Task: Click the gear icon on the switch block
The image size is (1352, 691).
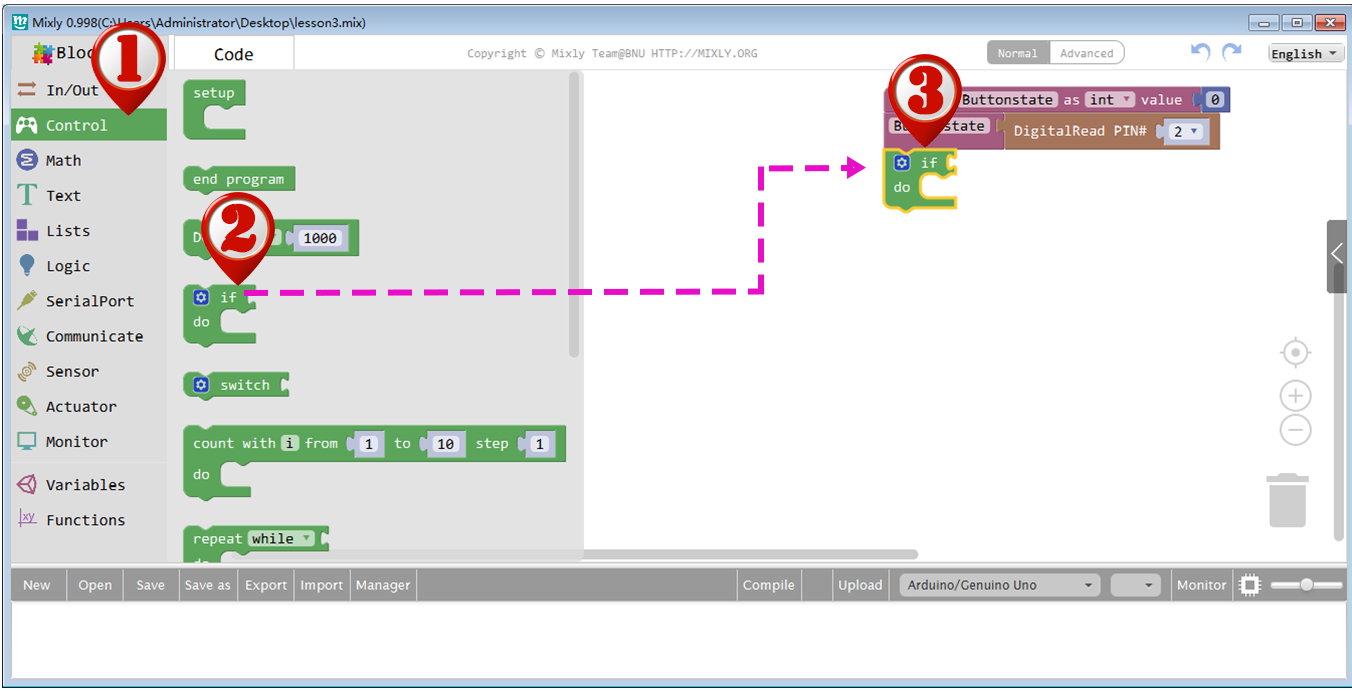Action: 201,385
